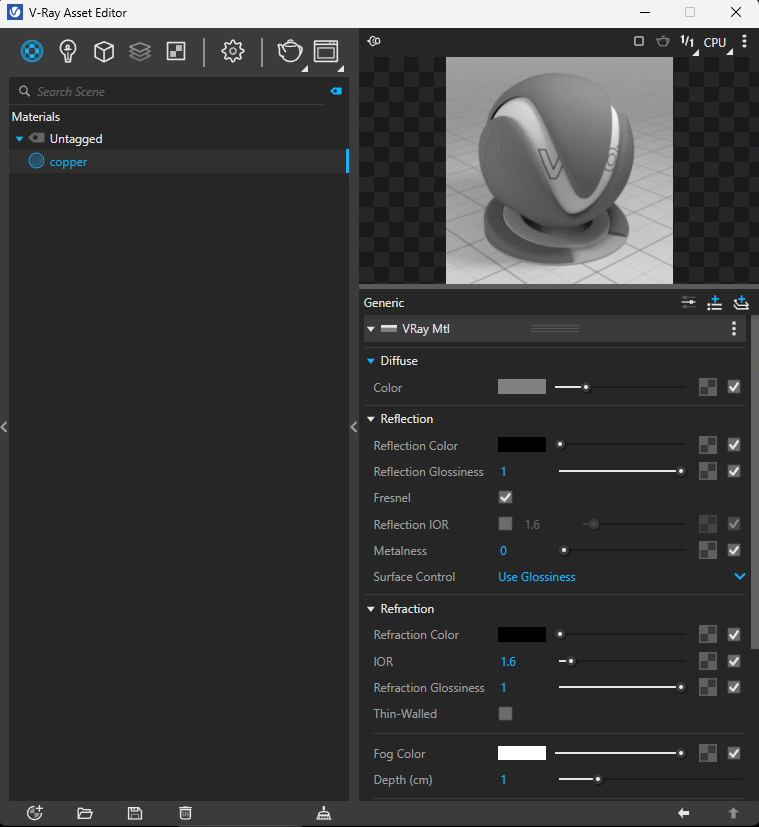Click the tag filter icon in search bar
Viewport: 759px width, 827px height.
(336, 91)
